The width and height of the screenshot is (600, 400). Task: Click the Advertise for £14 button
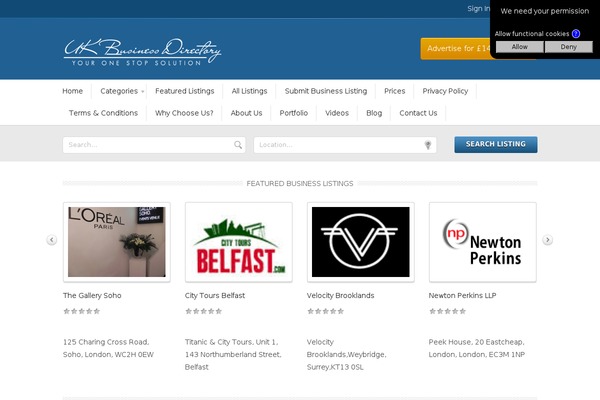[x=455, y=49]
